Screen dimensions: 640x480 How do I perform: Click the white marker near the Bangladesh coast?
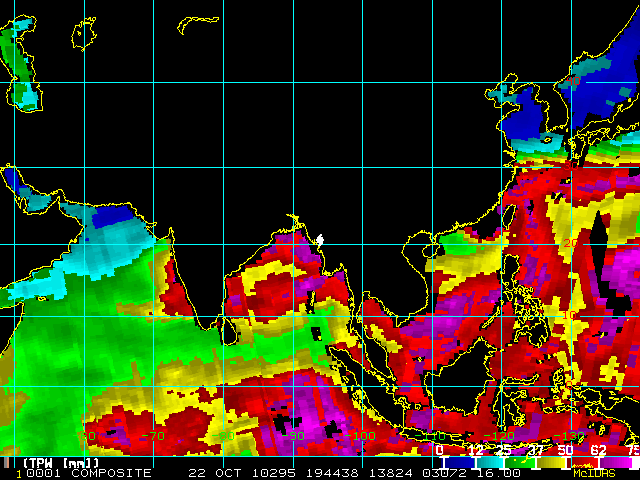320,240
